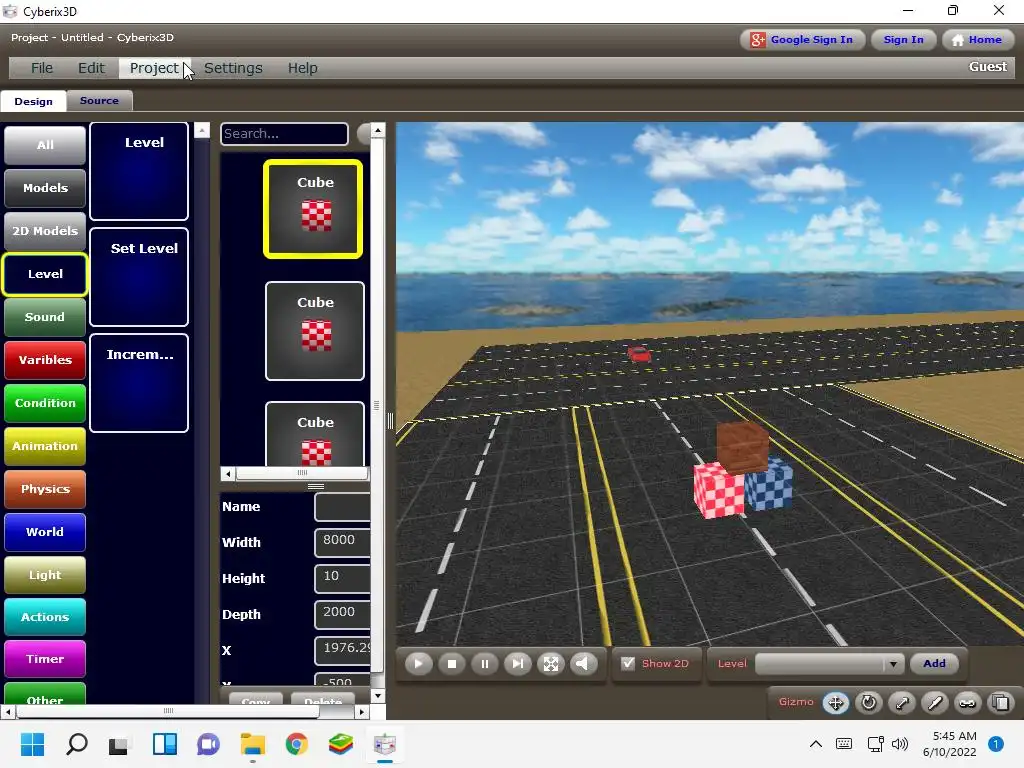Select the Physics category
Image resolution: width=1024 pixels, height=768 pixels.
tap(45, 489)
